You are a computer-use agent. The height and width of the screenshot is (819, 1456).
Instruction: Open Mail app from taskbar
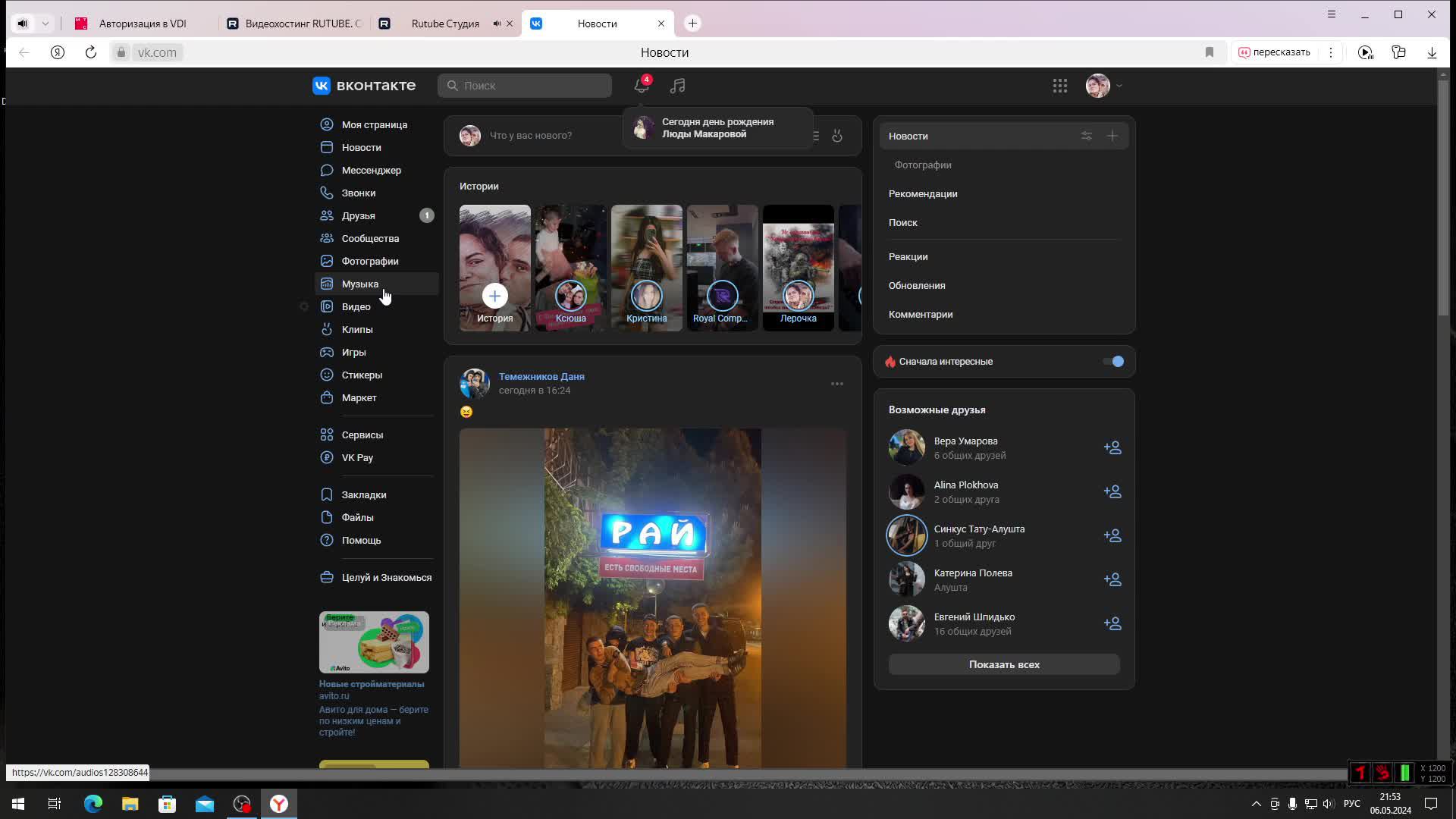[205, 804]
